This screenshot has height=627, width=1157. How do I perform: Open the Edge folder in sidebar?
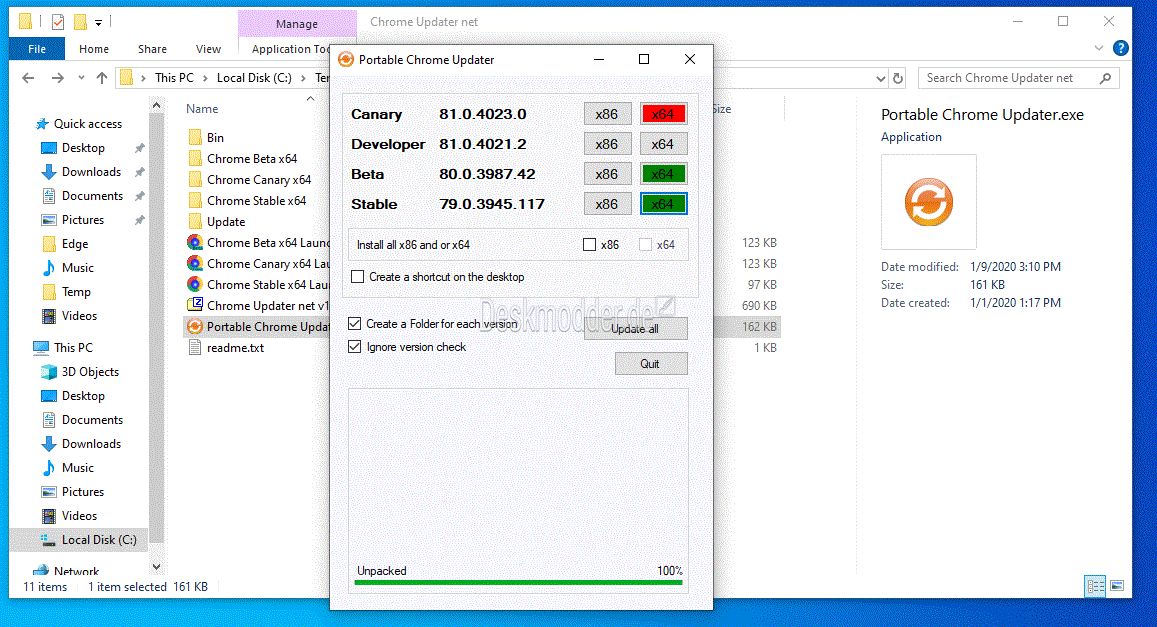pos(75,244)
